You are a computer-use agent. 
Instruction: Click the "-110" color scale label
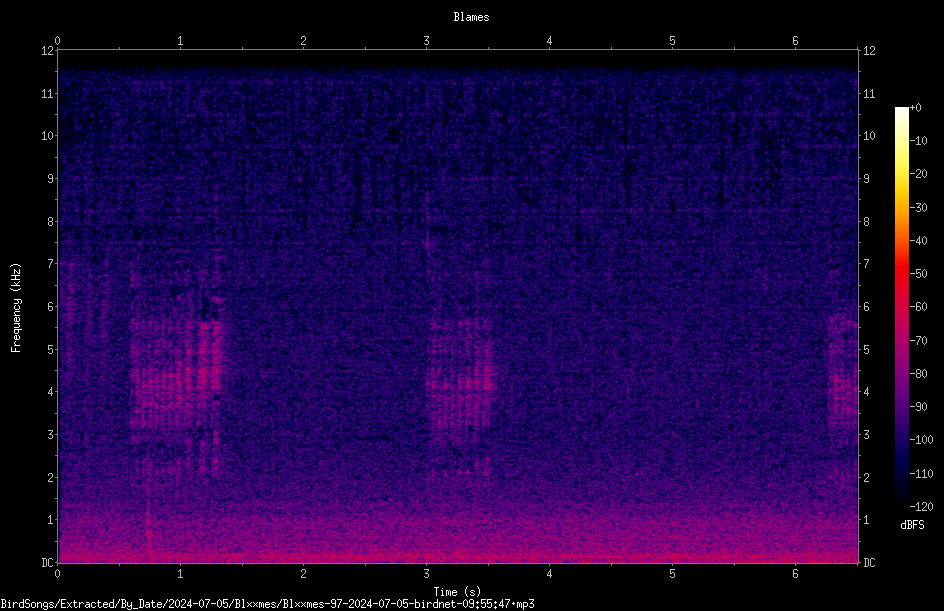point(921,474)
